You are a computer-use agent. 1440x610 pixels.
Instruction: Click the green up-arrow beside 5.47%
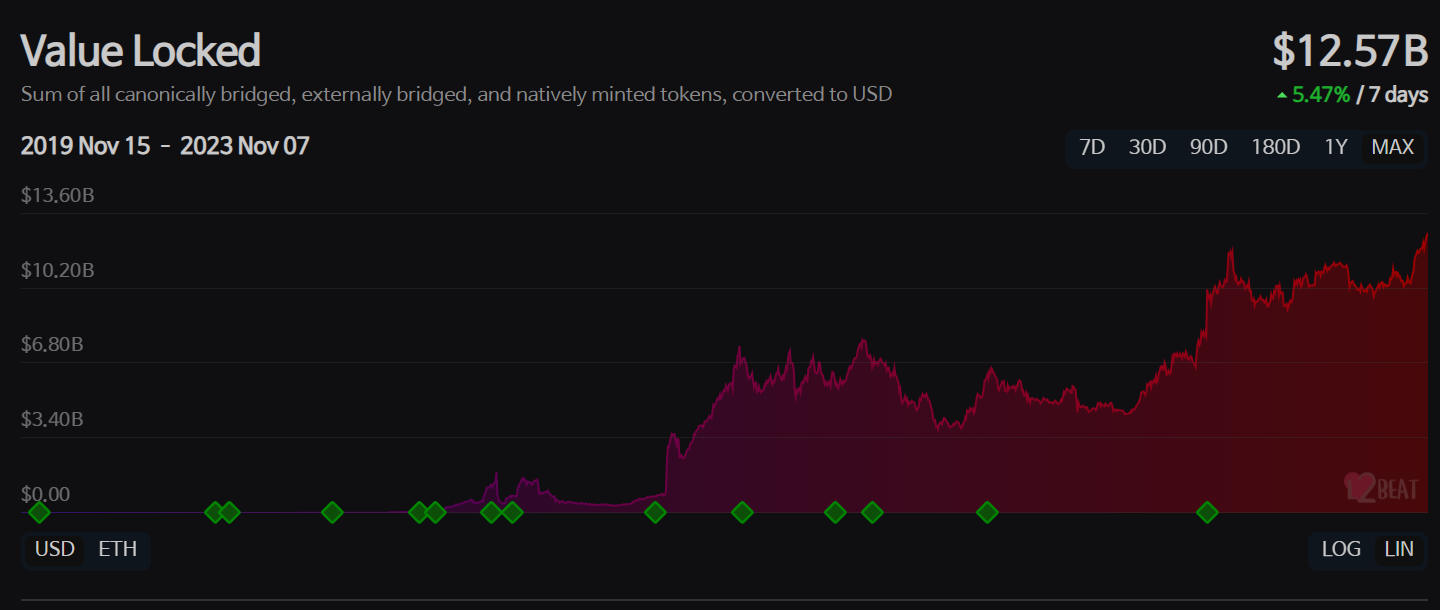[x=1282, y=96]
